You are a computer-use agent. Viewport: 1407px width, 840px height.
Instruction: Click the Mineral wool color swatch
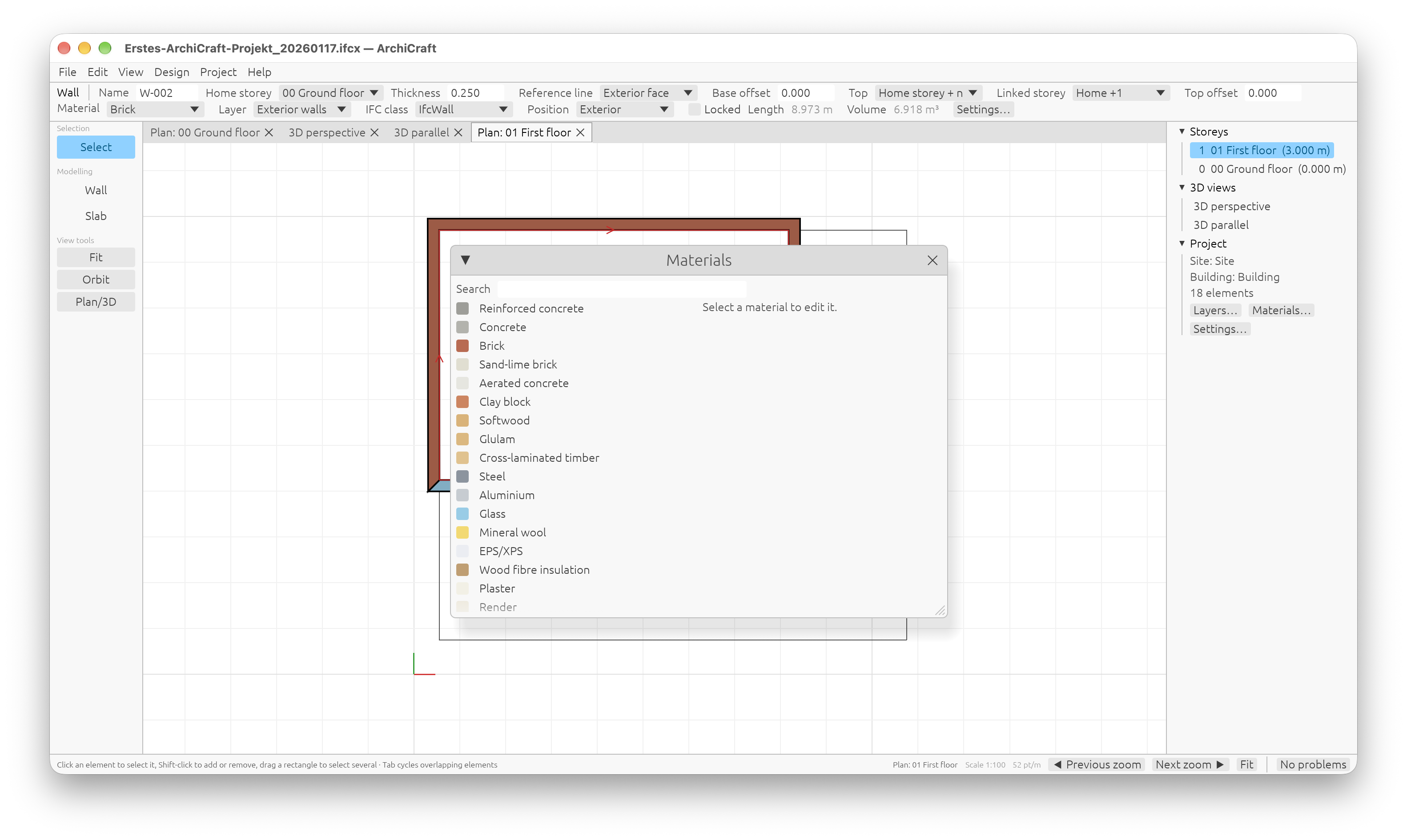point(462,532)
